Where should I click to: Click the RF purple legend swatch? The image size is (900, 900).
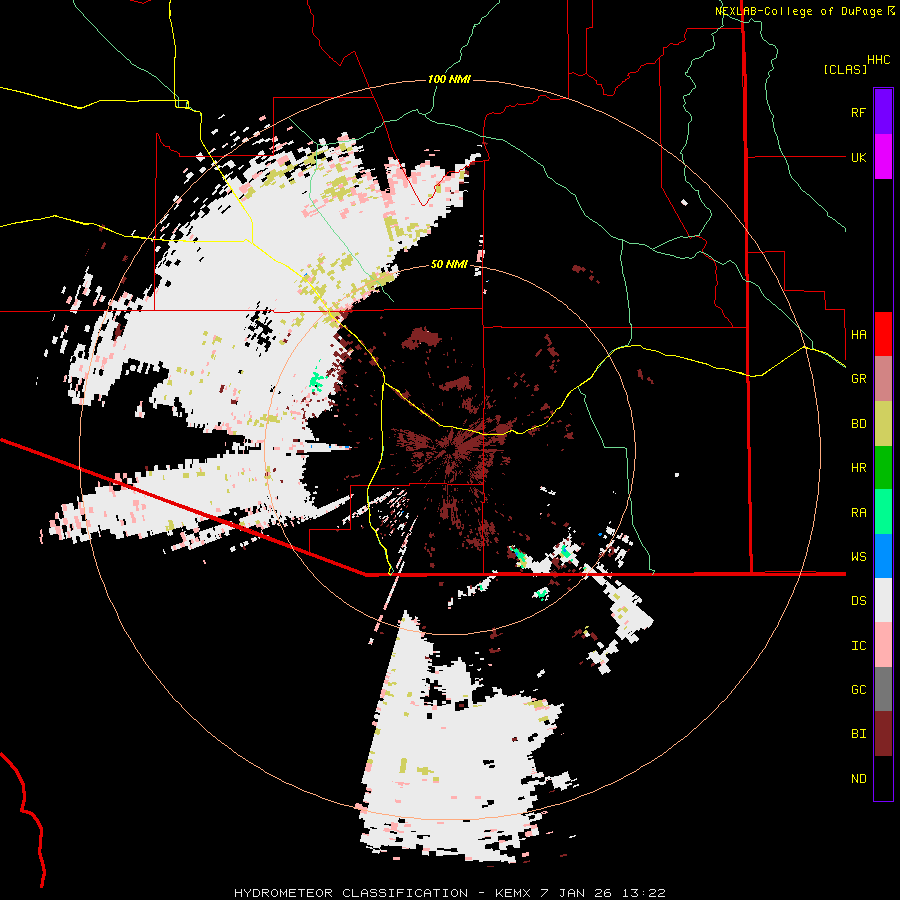point(883,112)
